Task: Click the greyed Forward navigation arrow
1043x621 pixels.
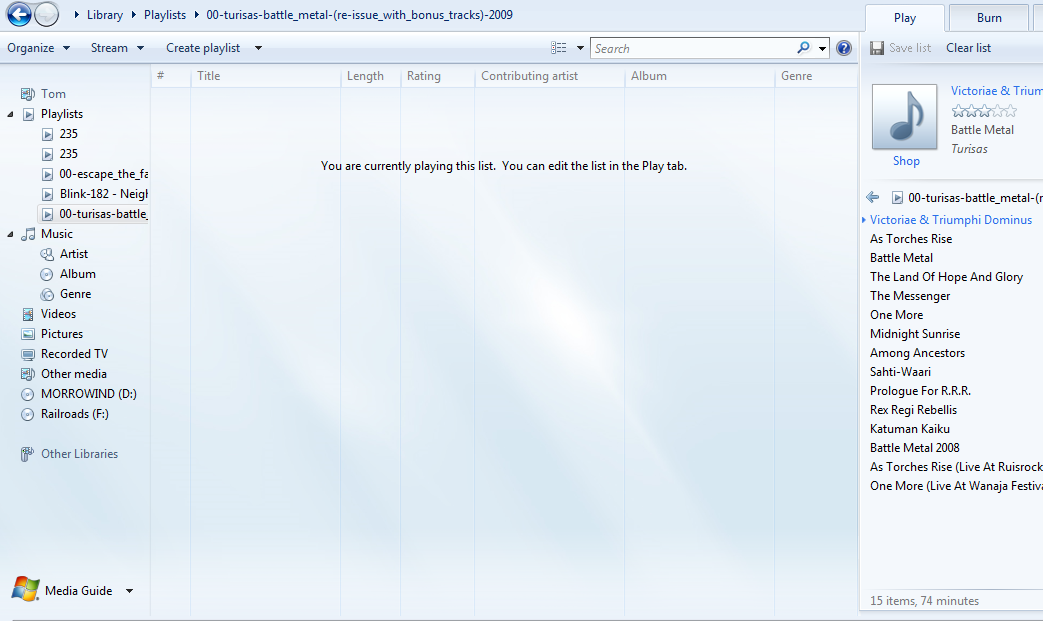Action: point(46,14)
